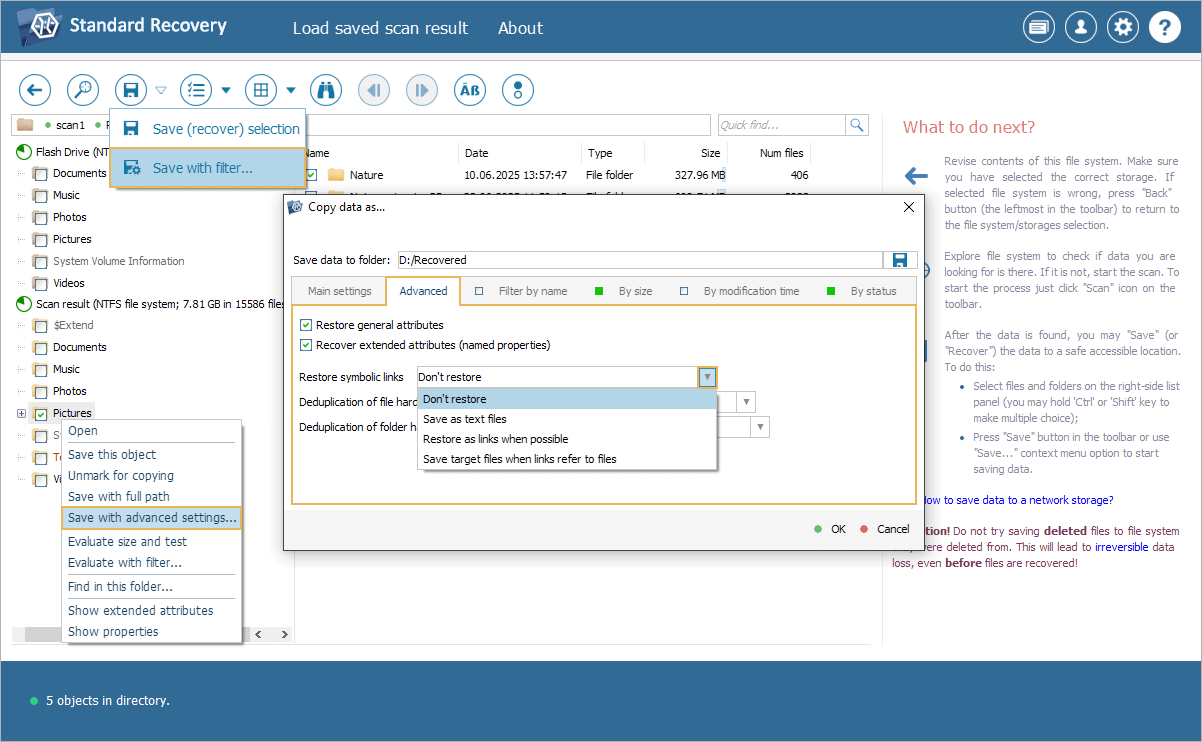Open the settings gear icon in header
Viewport: 1202px width, 742px height.
1123,28
